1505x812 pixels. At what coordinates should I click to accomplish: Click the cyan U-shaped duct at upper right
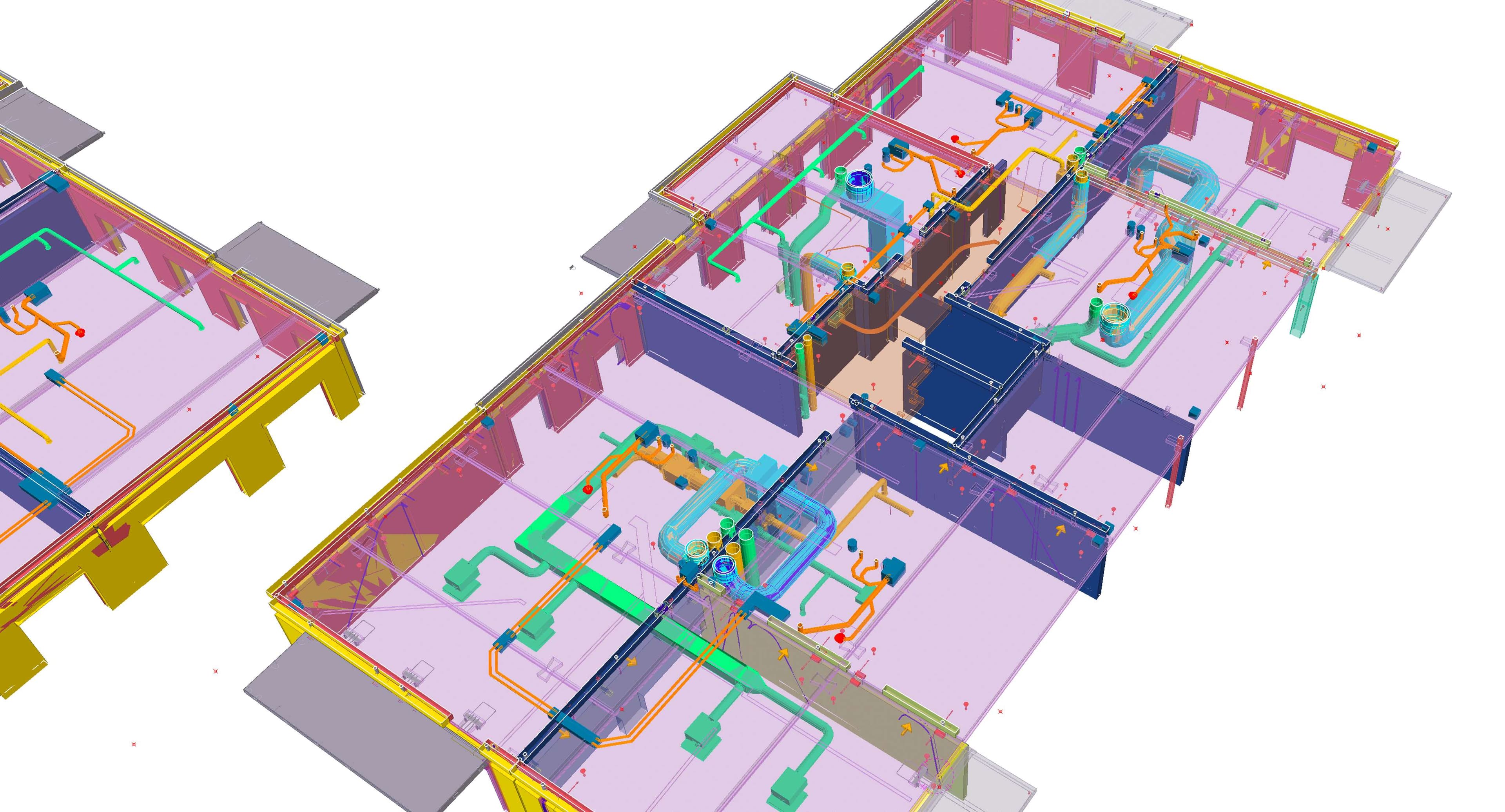[1174, 165]
